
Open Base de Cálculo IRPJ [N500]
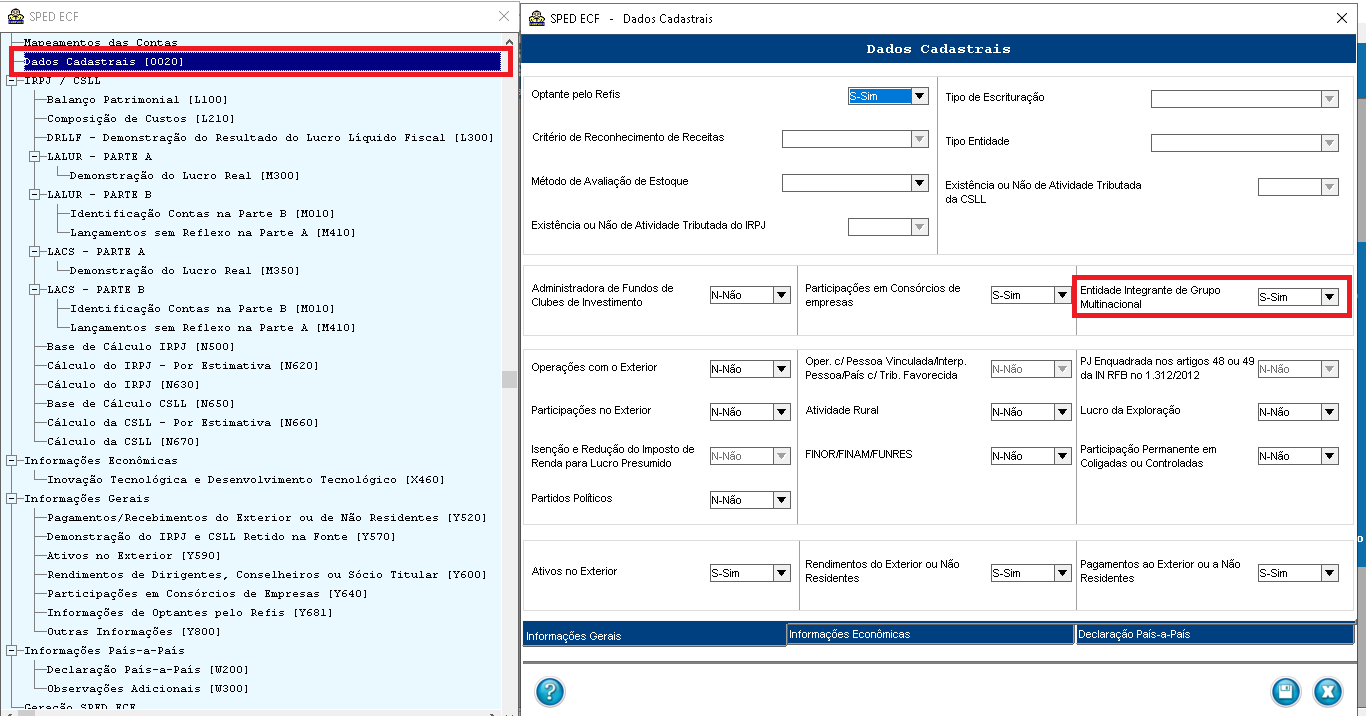click(141, 347)
